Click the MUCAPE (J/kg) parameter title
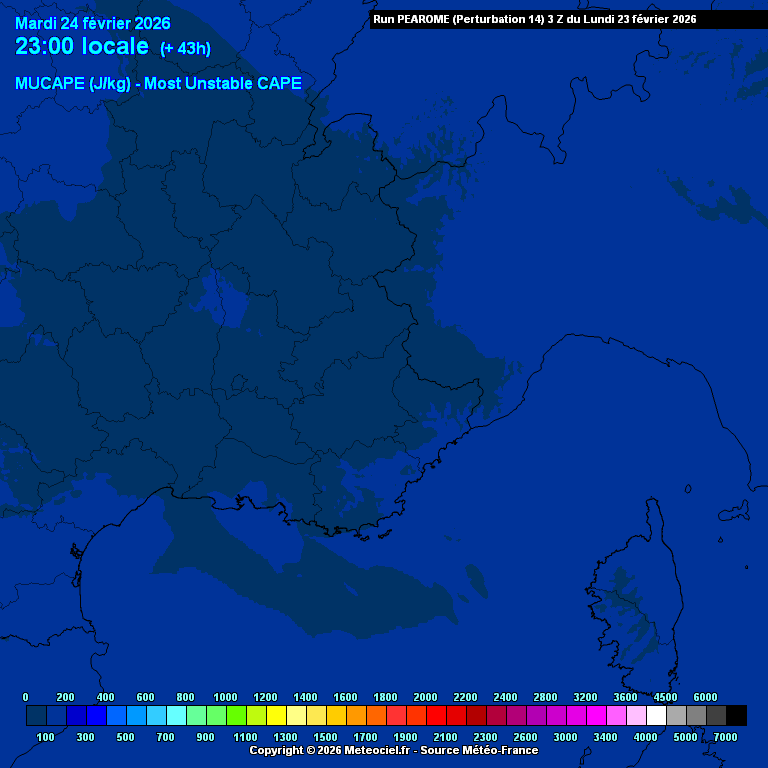 [x=158, y=84]
